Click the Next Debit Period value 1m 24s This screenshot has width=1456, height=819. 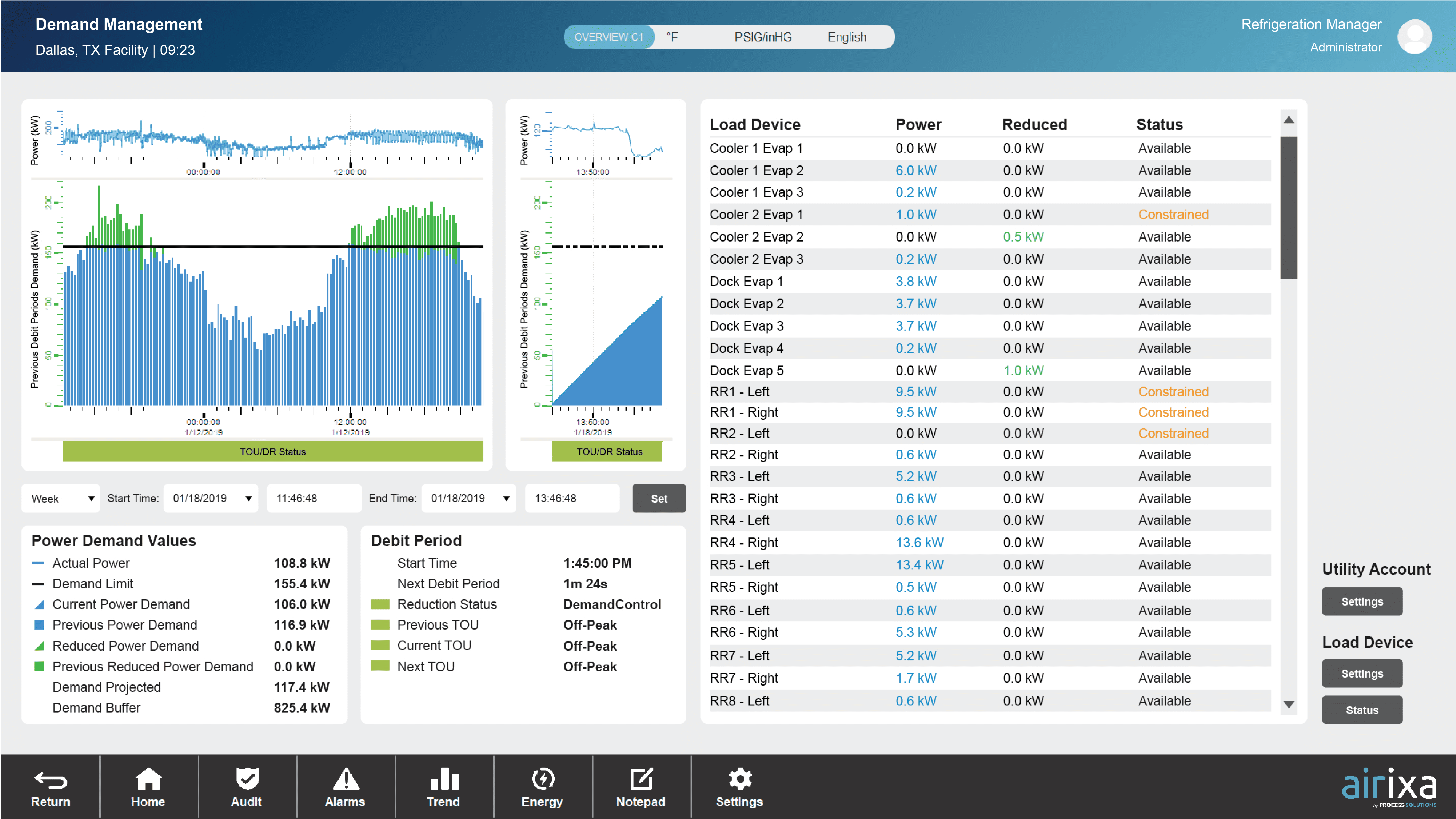click(x=585, y=583)
